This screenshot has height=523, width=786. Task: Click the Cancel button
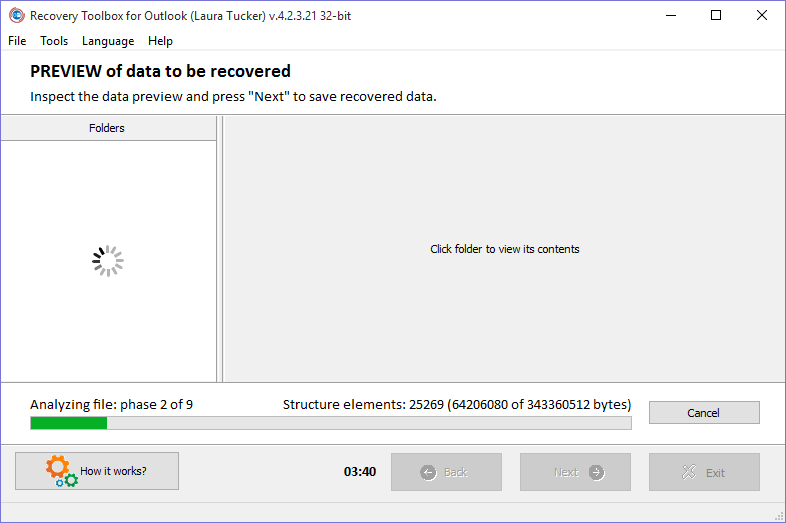click(704, 413)
